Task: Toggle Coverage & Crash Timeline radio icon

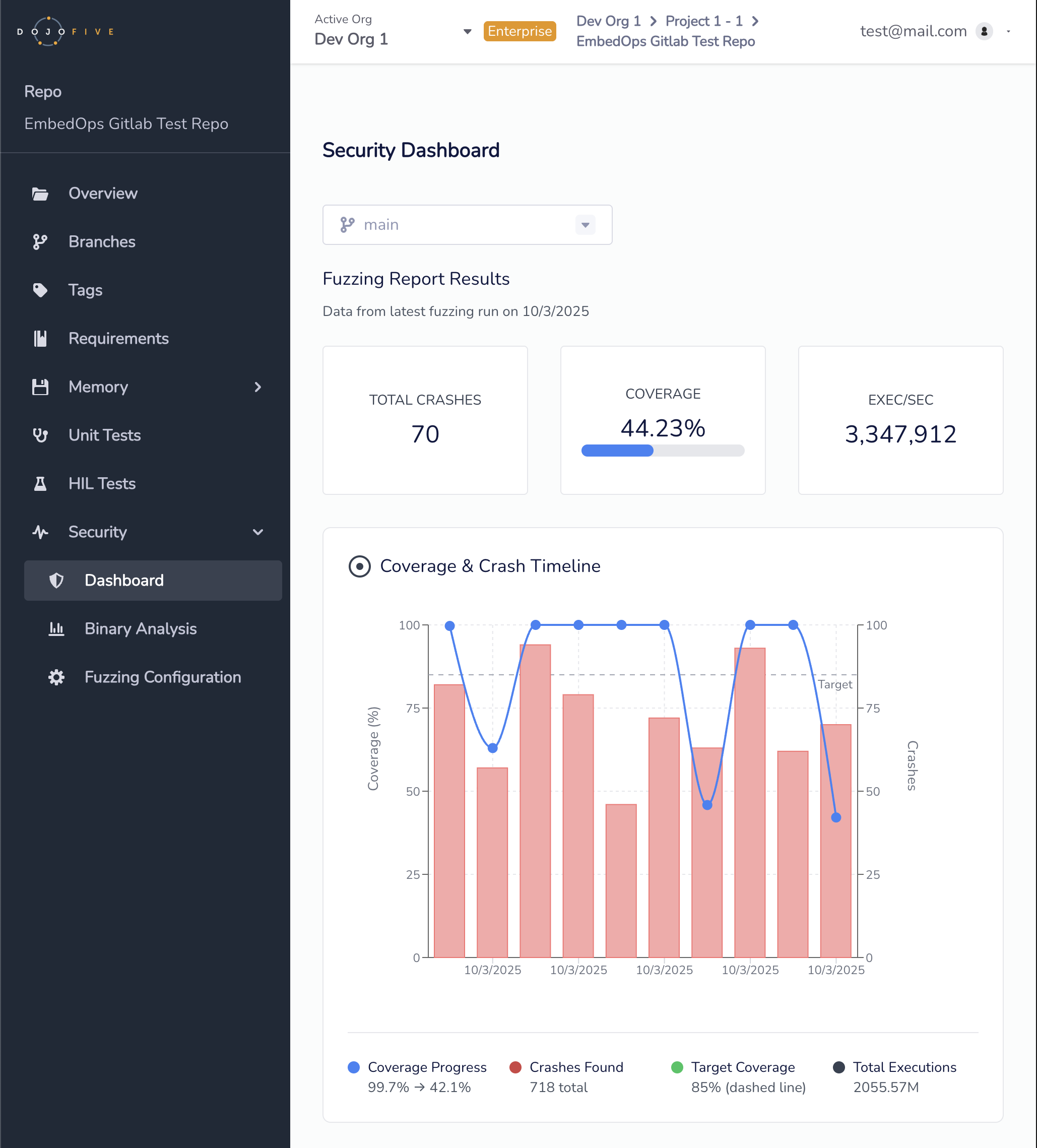Action: point(359,566)
